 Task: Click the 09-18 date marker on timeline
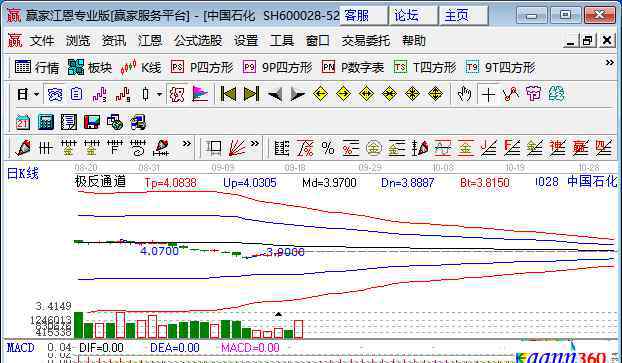point(295,168)
